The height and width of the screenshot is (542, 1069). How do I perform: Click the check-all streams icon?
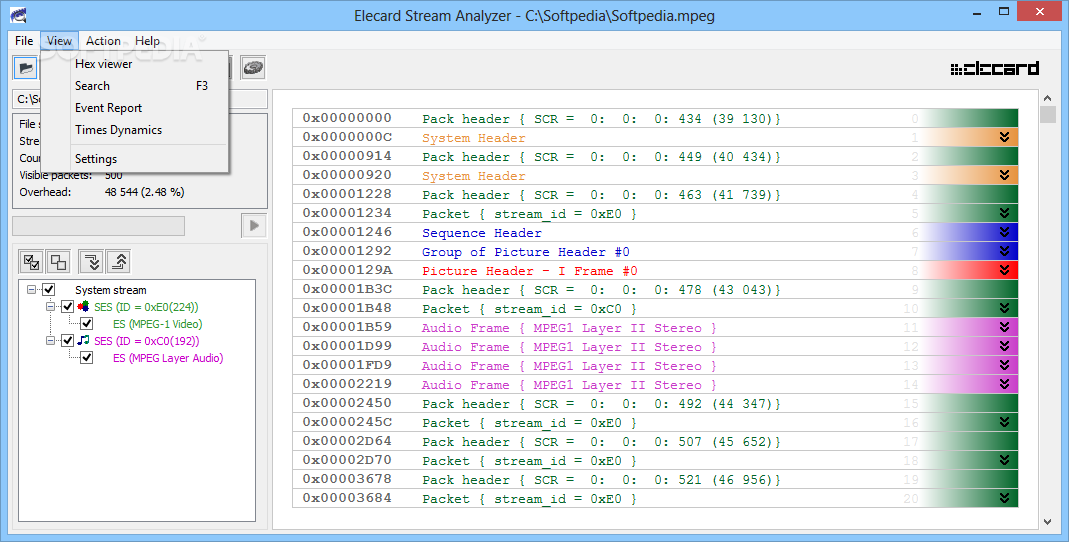coord(31,262)
